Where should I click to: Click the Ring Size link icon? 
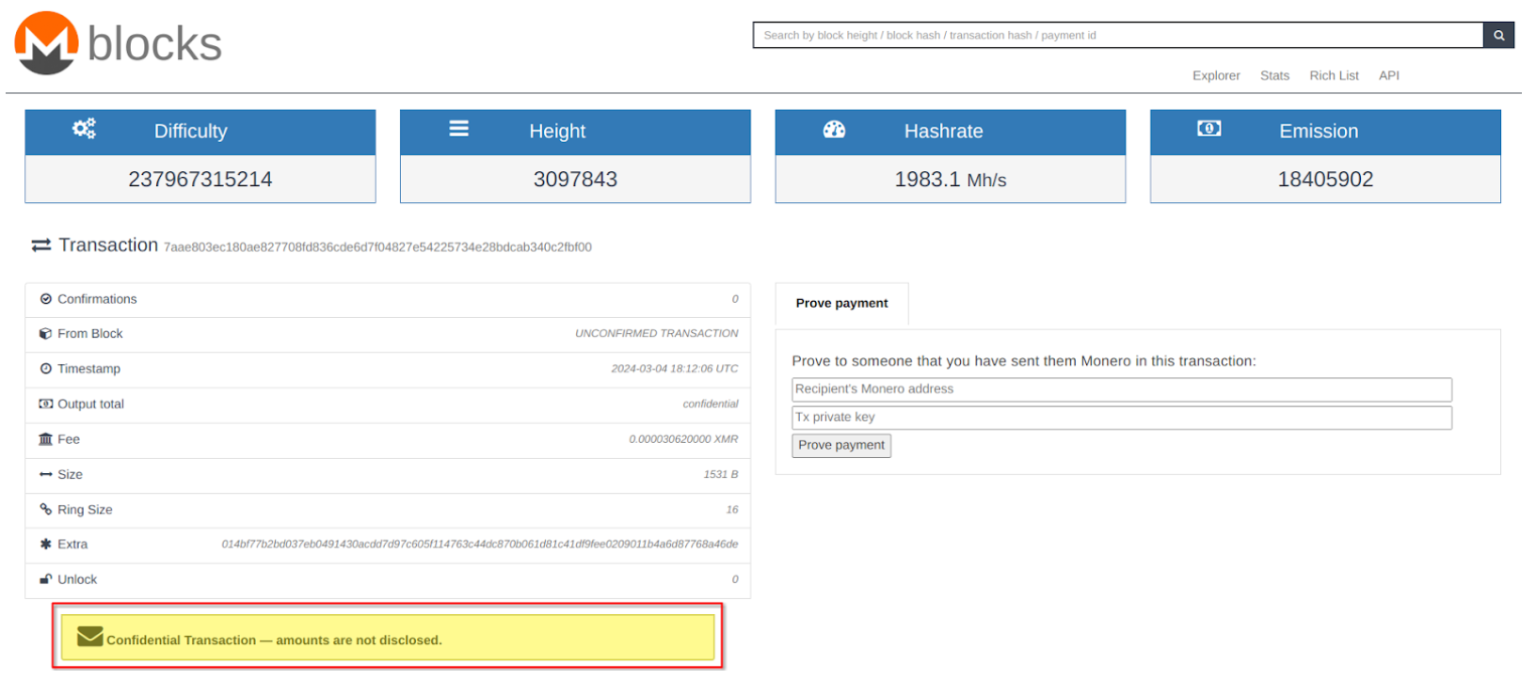(46, 509)
